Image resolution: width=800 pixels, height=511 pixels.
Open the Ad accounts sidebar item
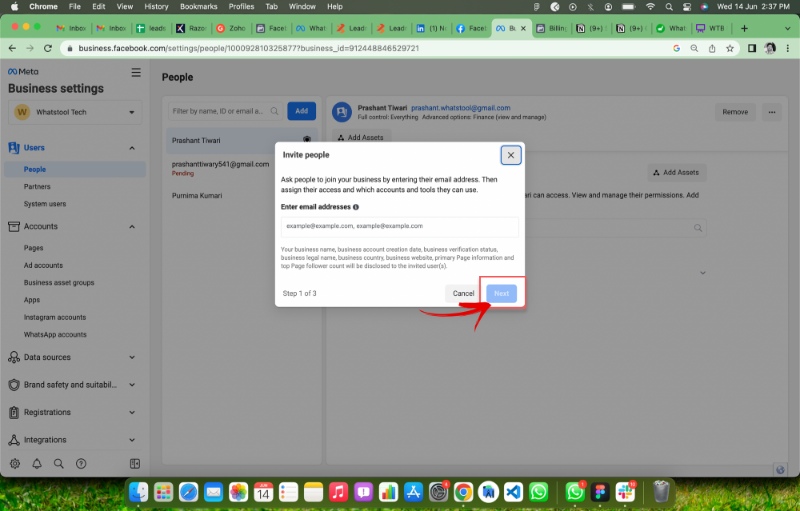43,265
